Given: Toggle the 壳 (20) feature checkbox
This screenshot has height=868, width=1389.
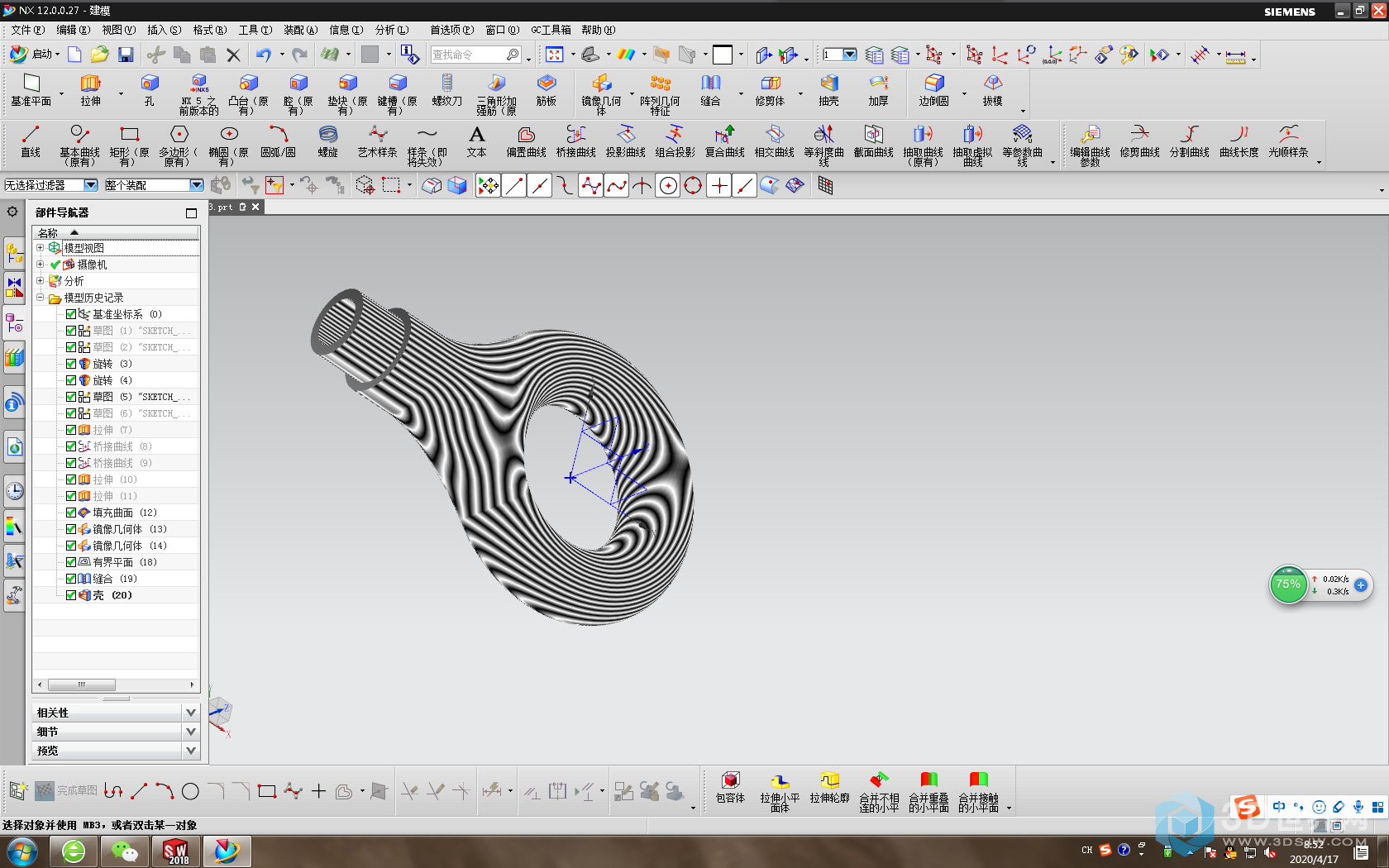Looking at the screenshot, I should click(x=71, y=595).
